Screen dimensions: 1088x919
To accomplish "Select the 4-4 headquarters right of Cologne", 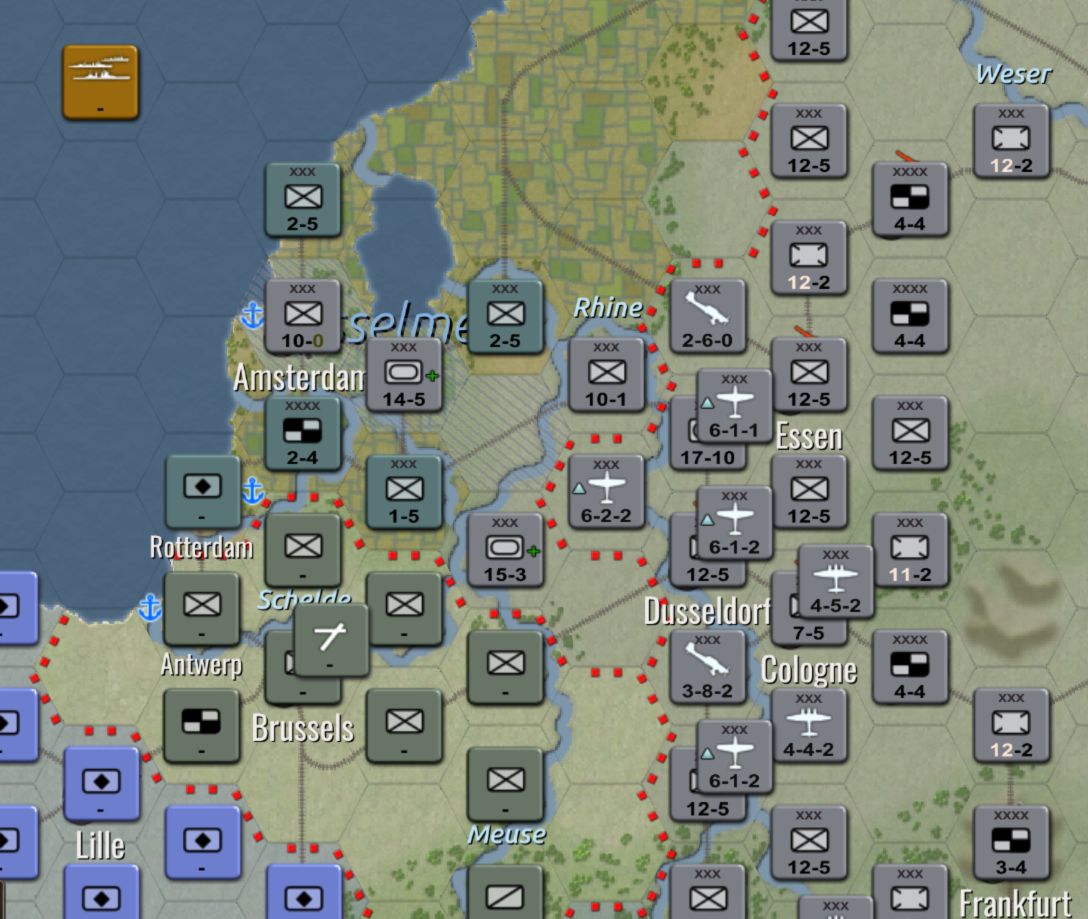I will pos(910,667).
